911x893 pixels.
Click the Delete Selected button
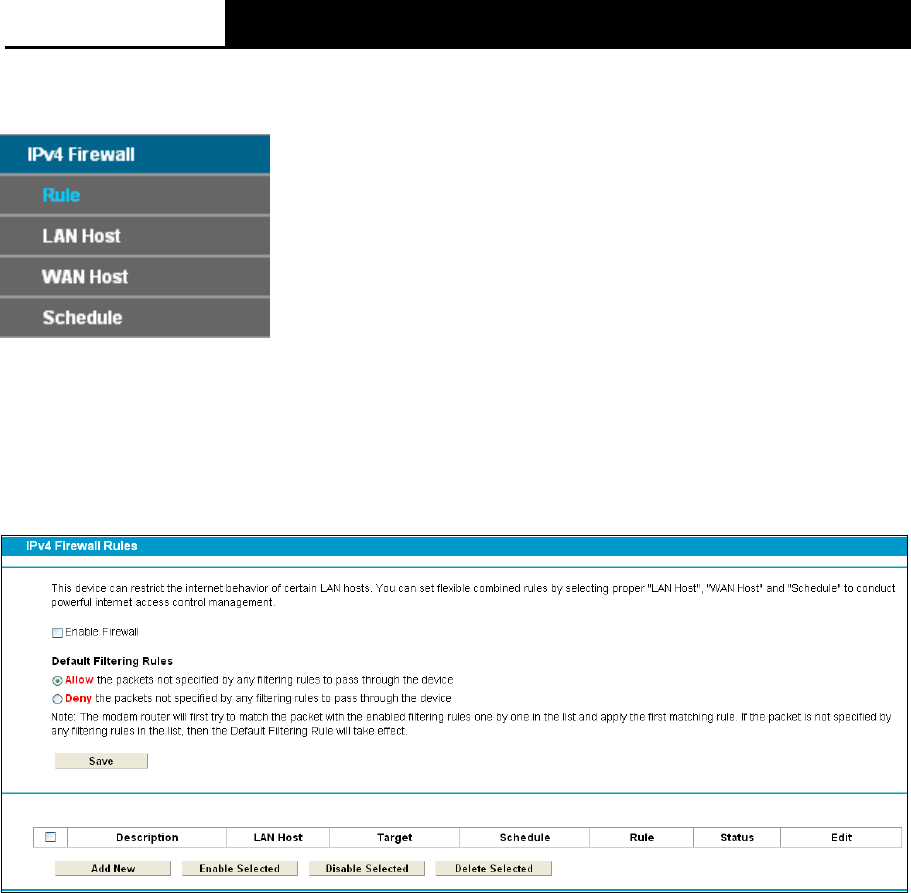tap(493, 868)
